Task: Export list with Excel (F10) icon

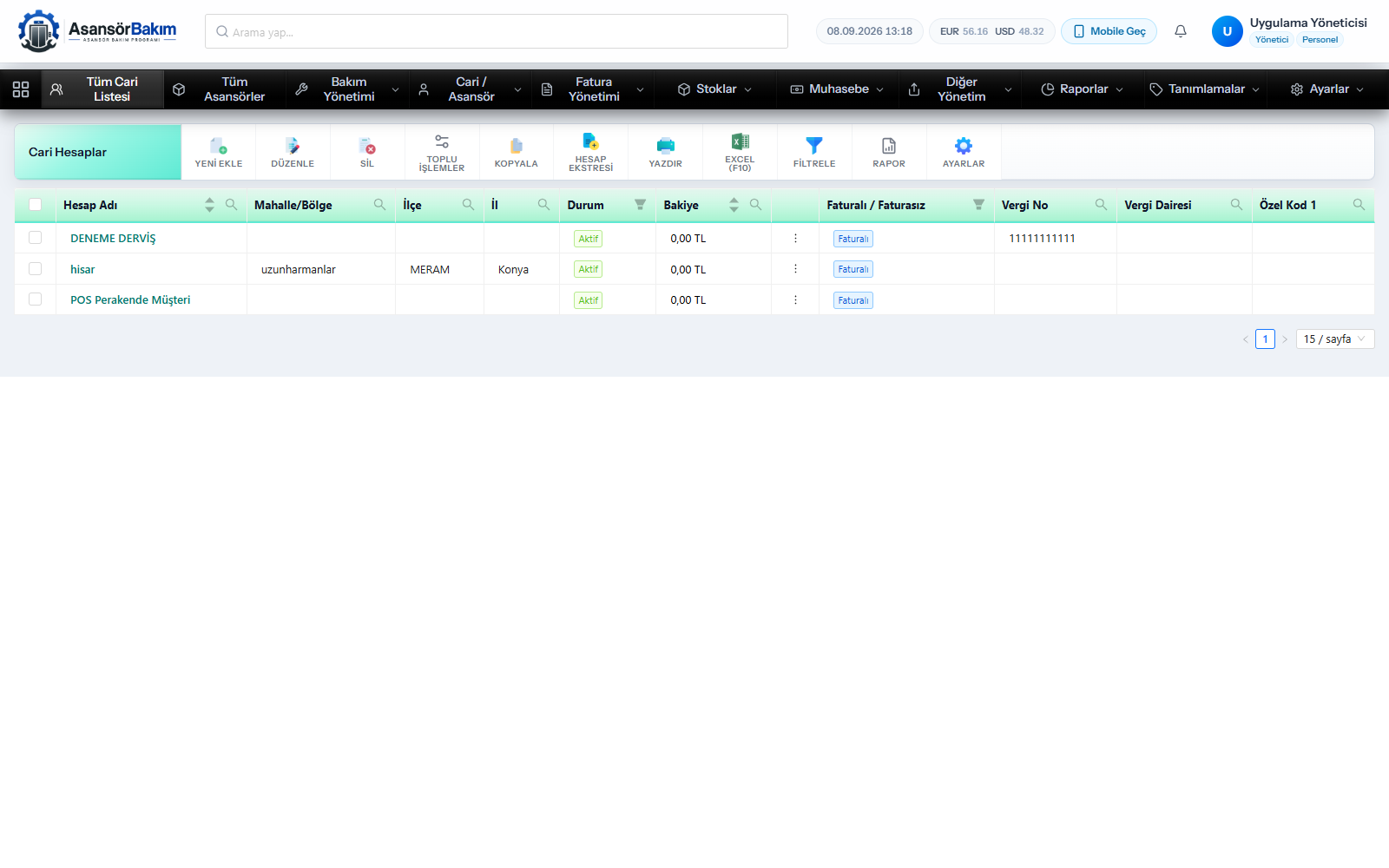Action: pyautogui.click(x=741, y=141)
